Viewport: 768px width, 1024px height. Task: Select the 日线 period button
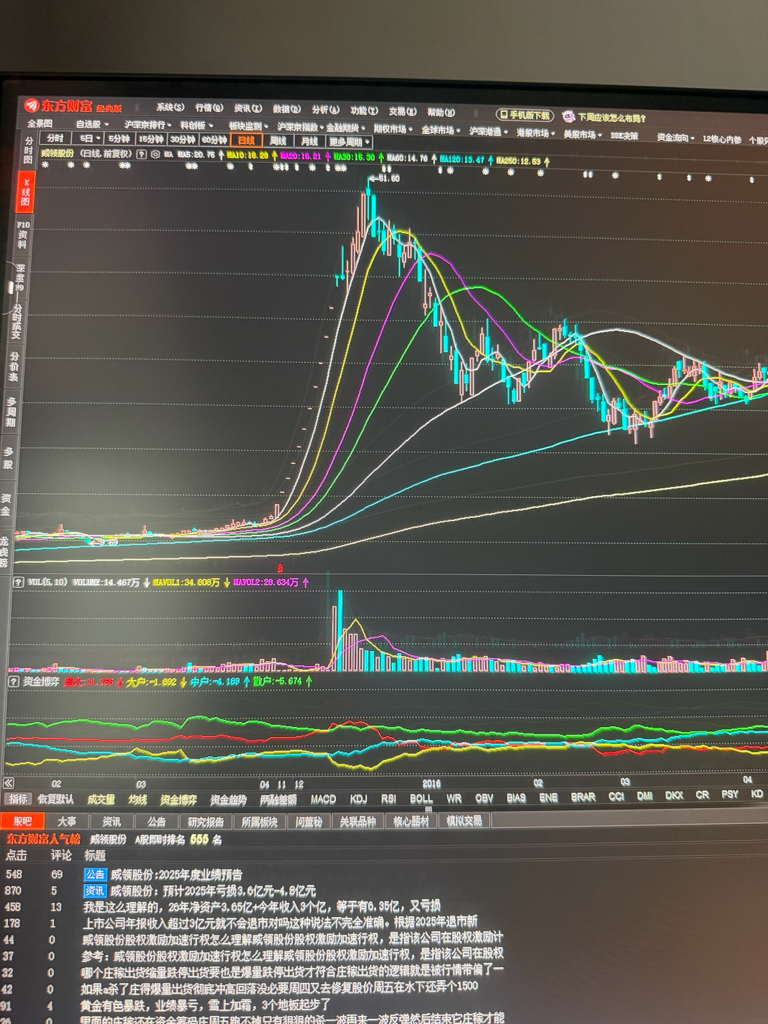click(246, 140)
